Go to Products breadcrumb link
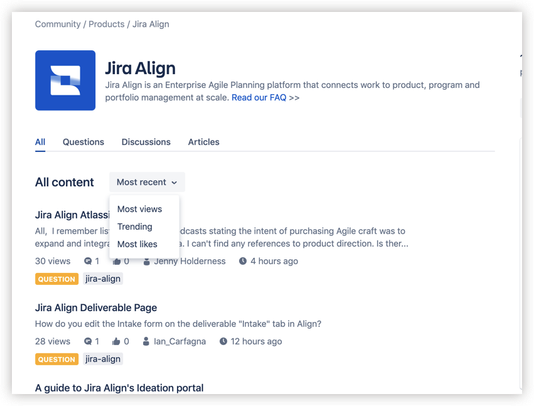 click(107, 24)
